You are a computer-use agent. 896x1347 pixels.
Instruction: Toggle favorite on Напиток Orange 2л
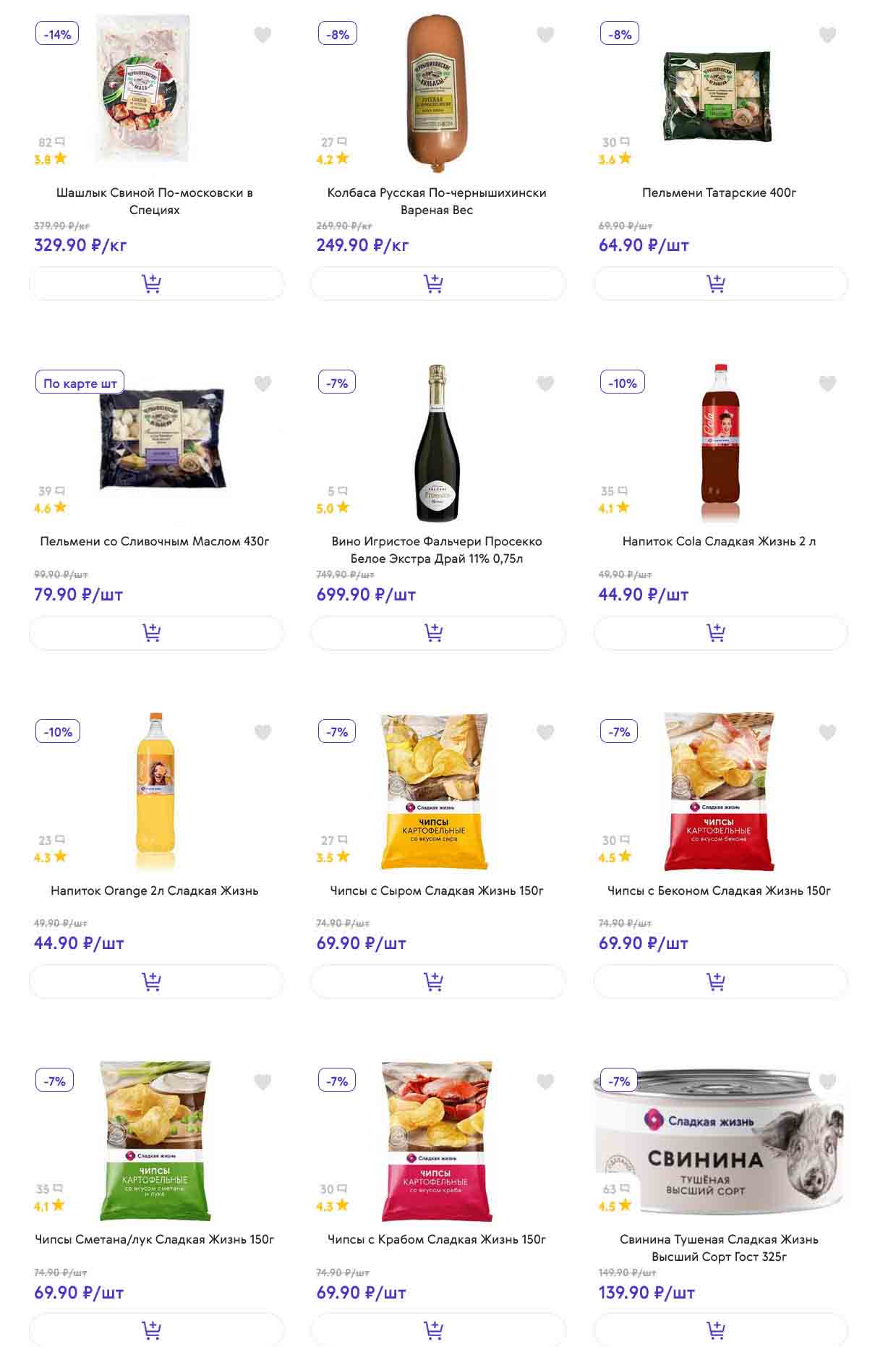click(263, 732)
